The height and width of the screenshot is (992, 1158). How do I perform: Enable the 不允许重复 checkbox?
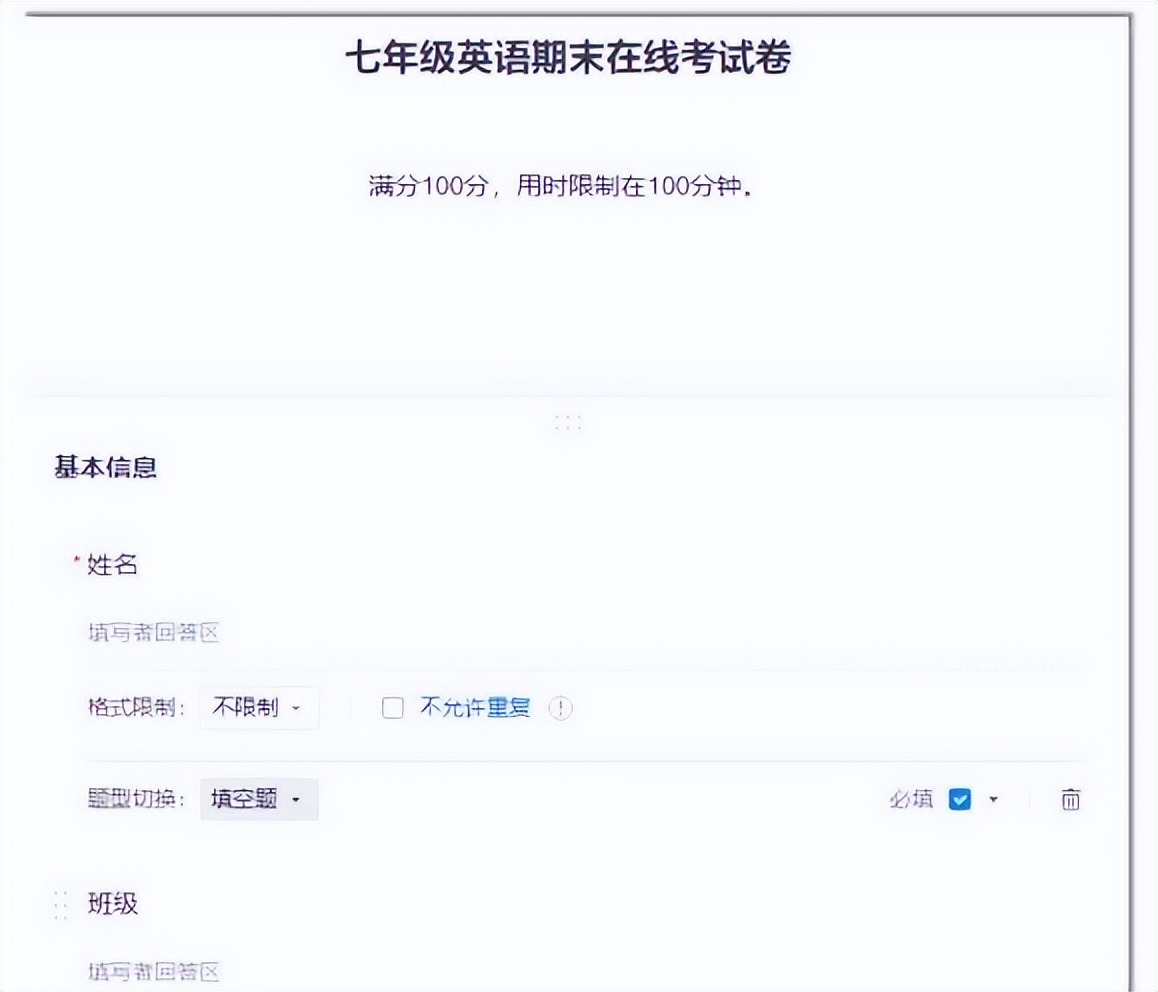click(392, 708)
